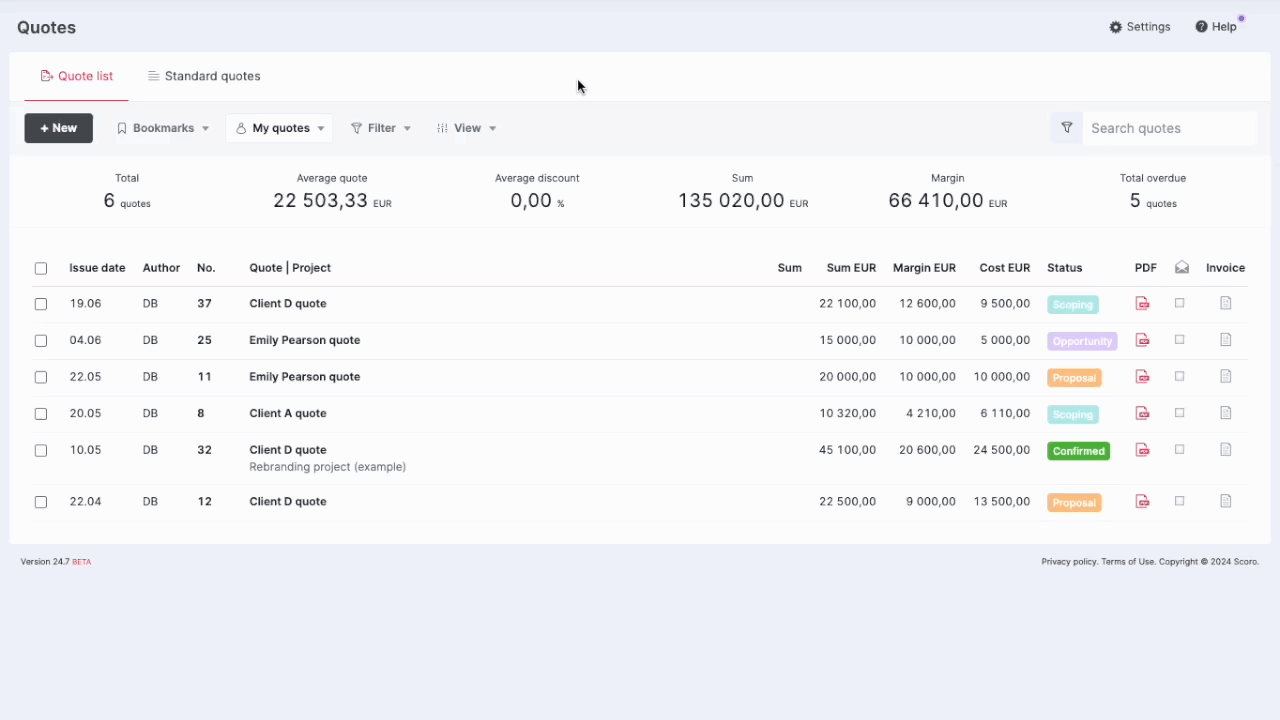The width and height of the screenshot is (1280, 720).
Task: Expand the View dropdown
Action: (x=467, y=128)
